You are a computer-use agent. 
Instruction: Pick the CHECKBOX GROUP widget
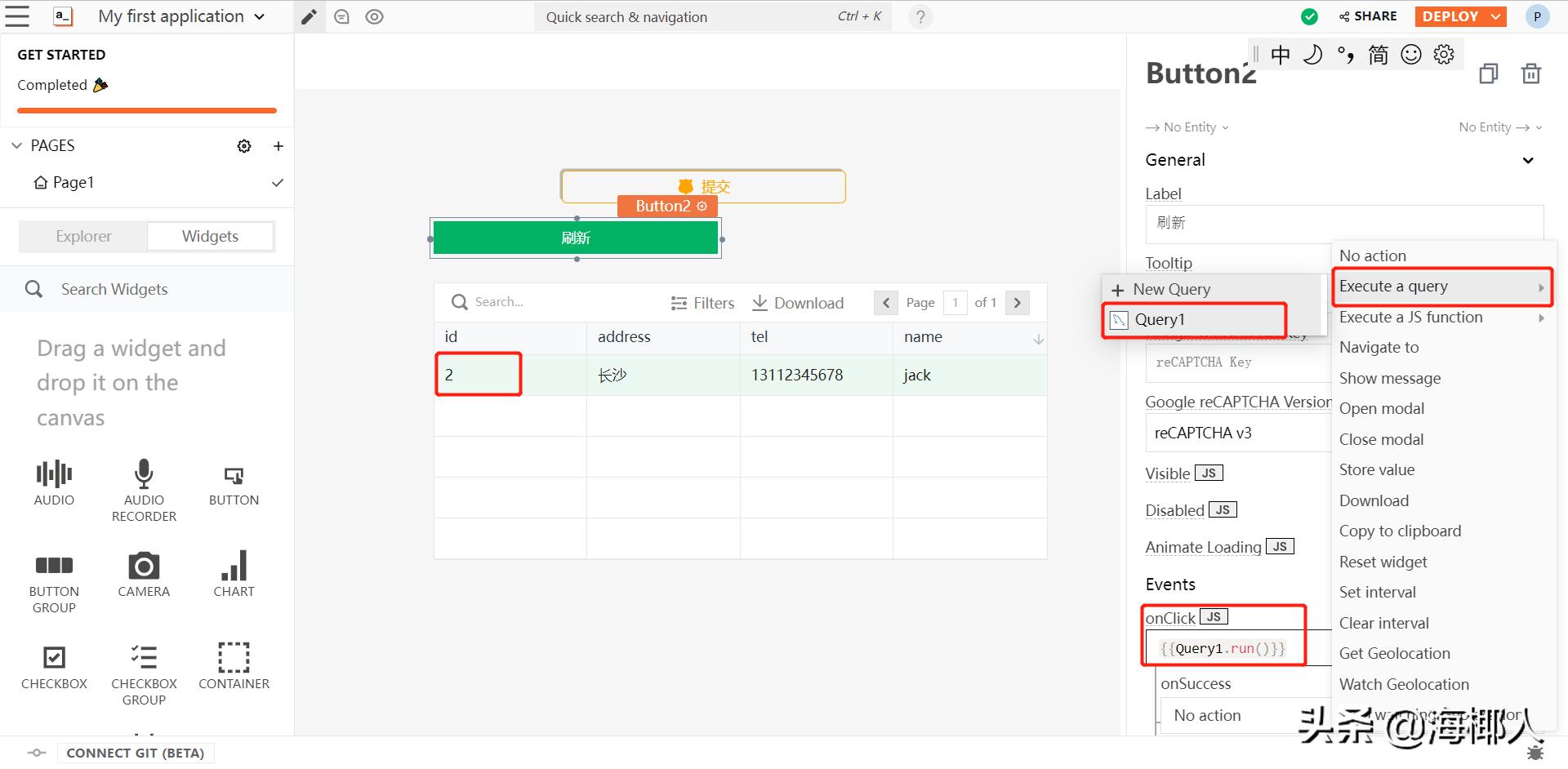click(x=144, y=674)
